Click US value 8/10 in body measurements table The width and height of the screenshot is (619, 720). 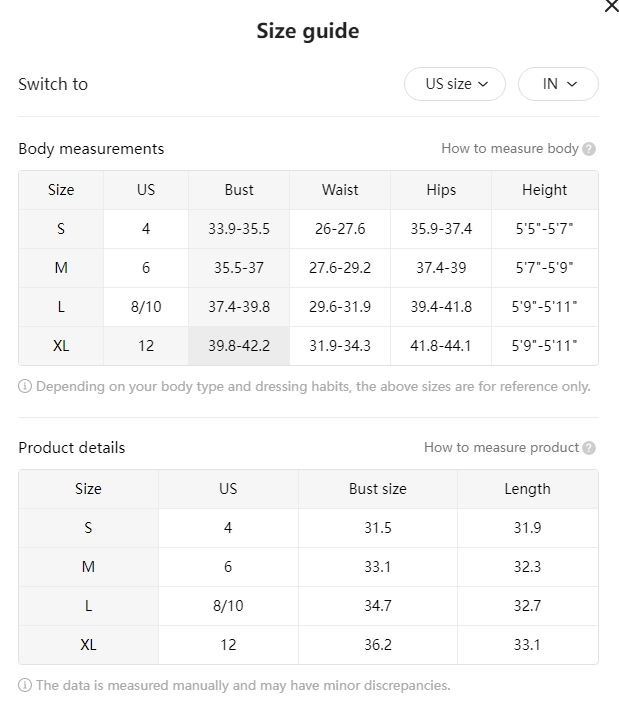pyautogui.click(x=146, y=307)
